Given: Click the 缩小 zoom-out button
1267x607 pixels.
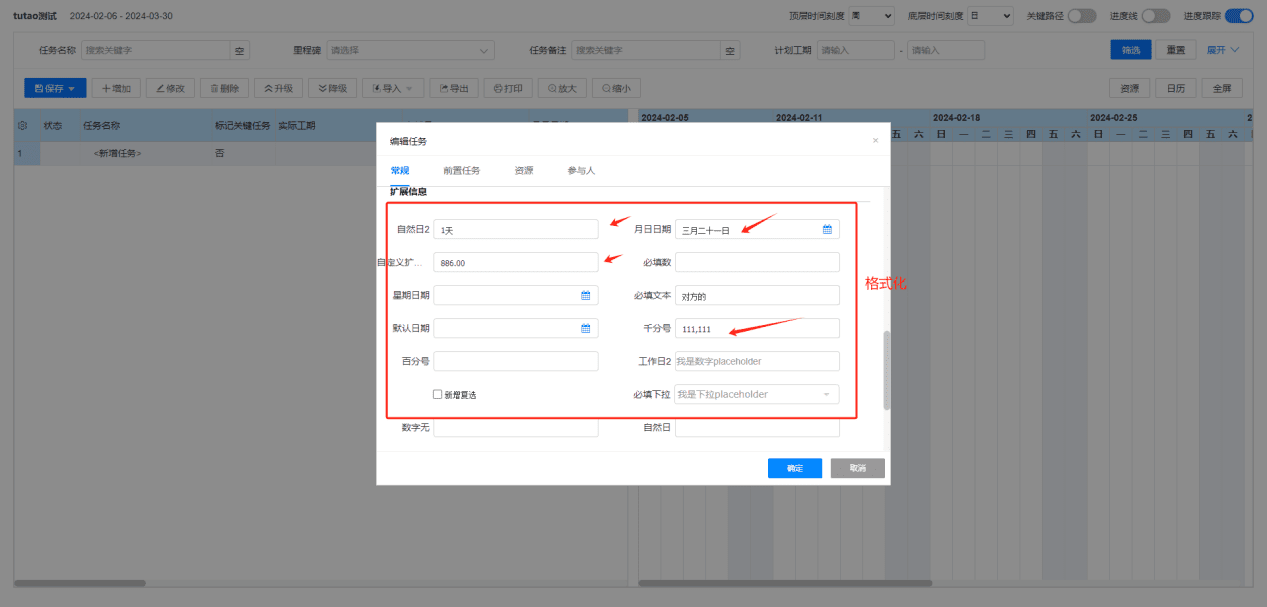Looking at the screenshot, I should pos(616,88).
